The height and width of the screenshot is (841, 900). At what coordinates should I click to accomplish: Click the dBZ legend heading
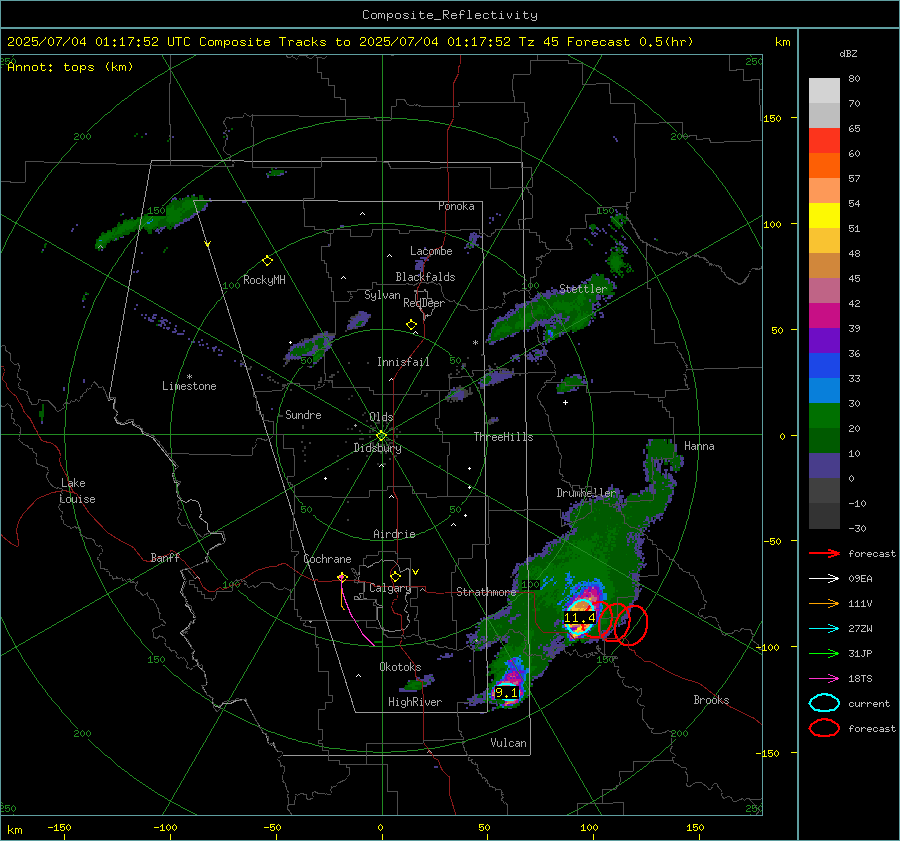[x=848, y=54]
